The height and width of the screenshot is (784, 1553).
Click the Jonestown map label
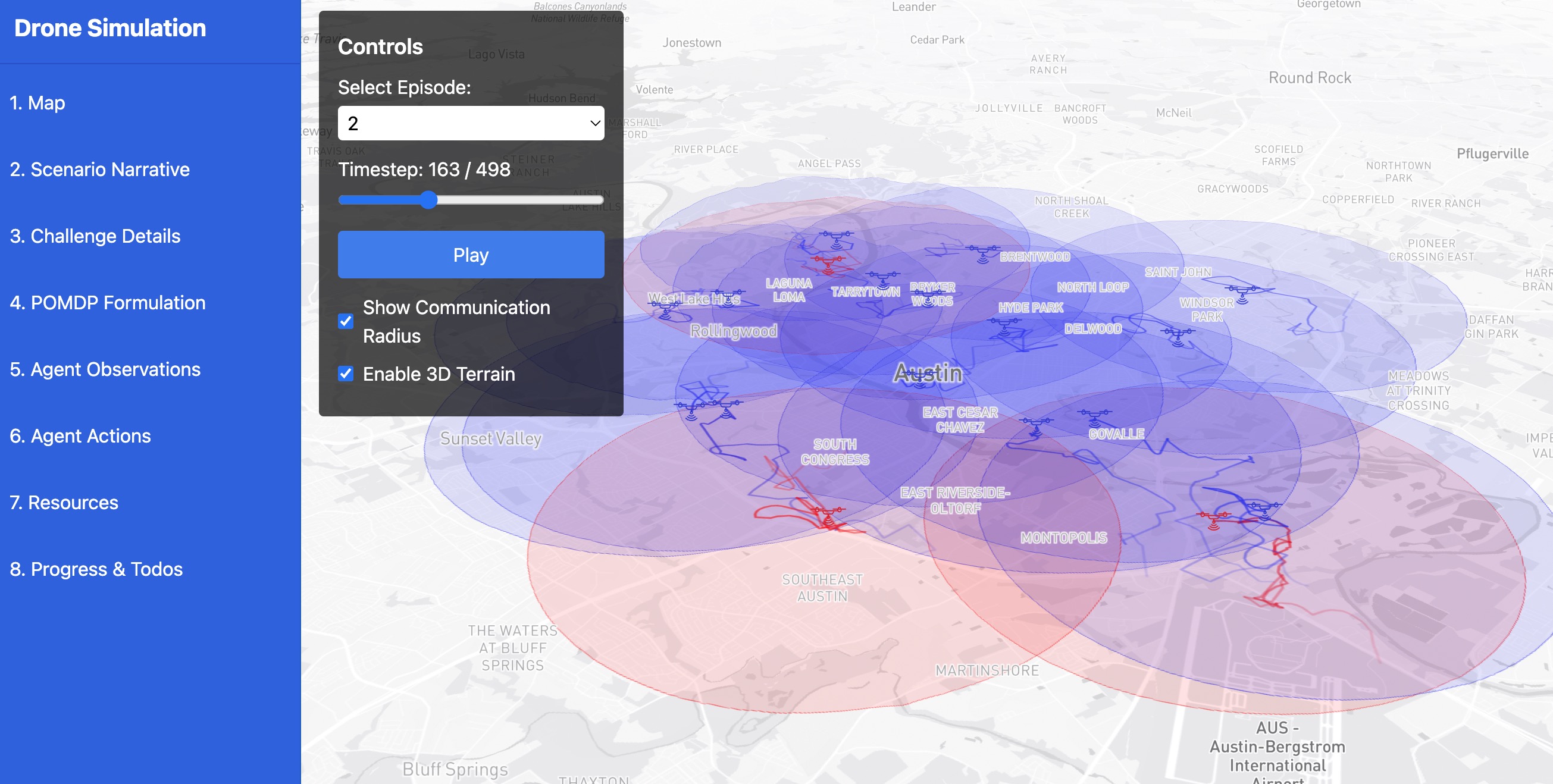pyautogui.click(x=691, y=43)
